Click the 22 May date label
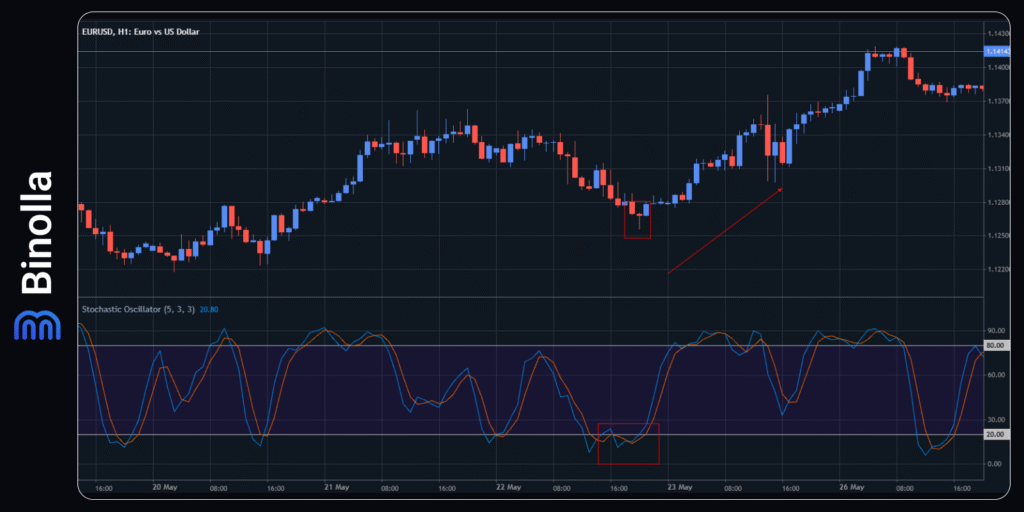The image size is (1024, 512). 508,489
